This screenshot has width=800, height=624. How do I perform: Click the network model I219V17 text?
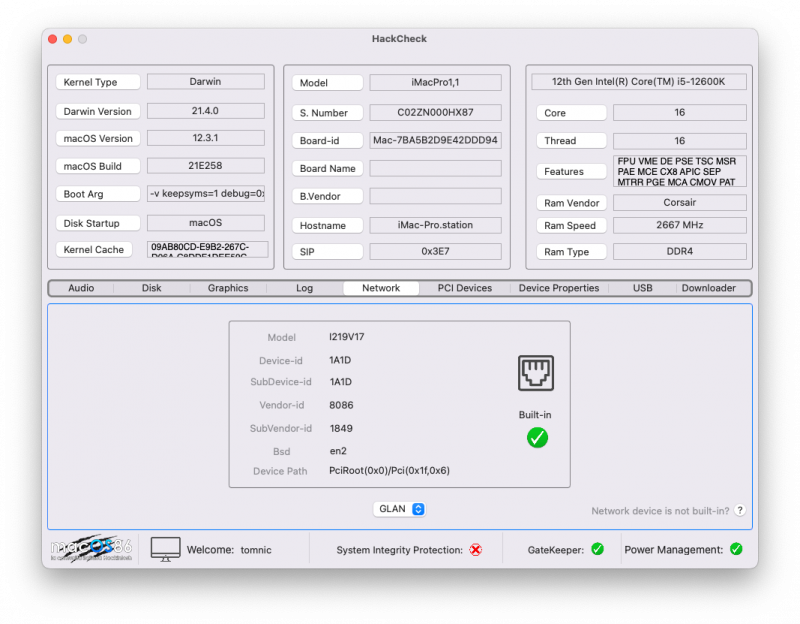(347, 337)
